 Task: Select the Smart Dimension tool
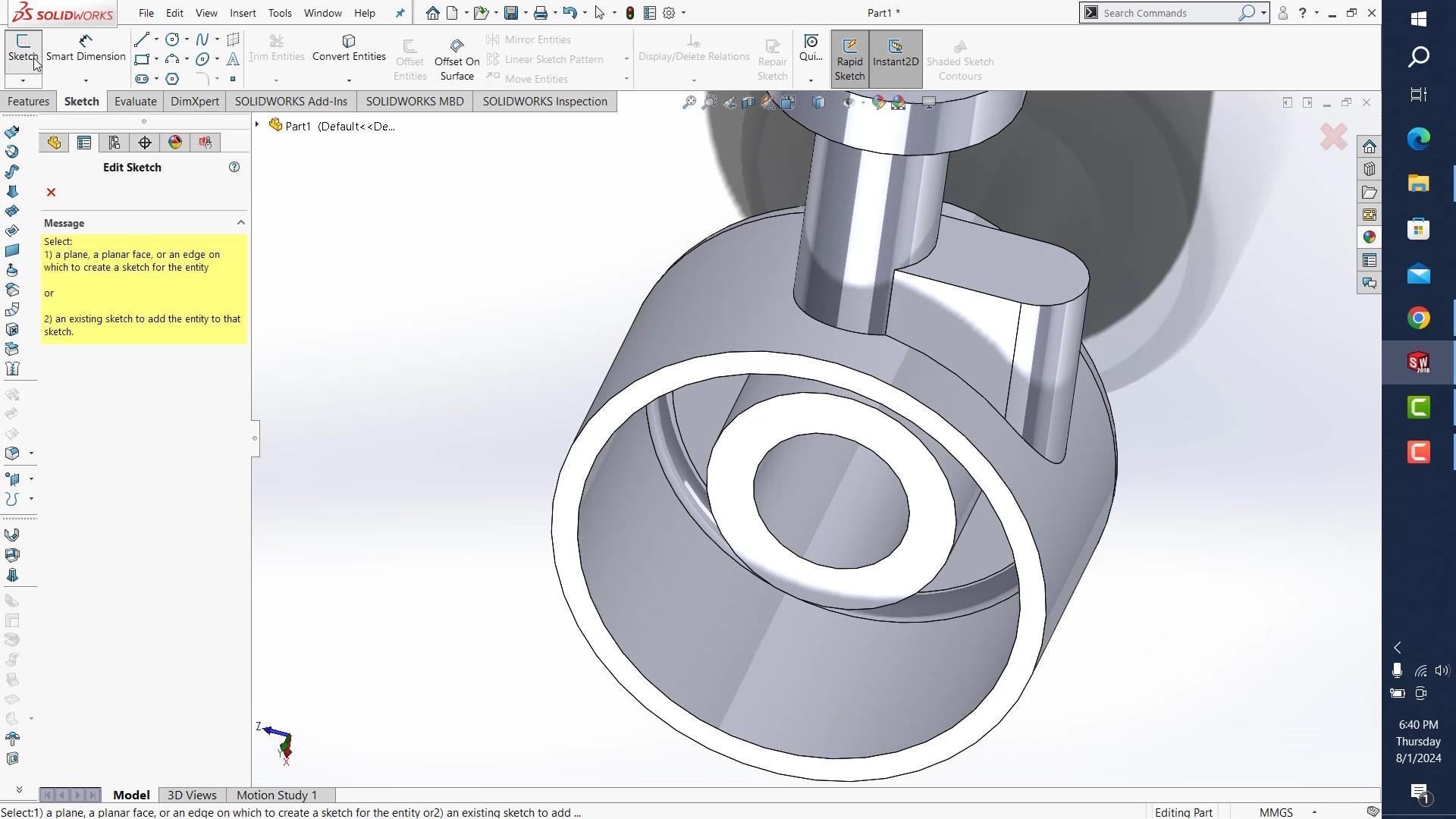(85, 48)
